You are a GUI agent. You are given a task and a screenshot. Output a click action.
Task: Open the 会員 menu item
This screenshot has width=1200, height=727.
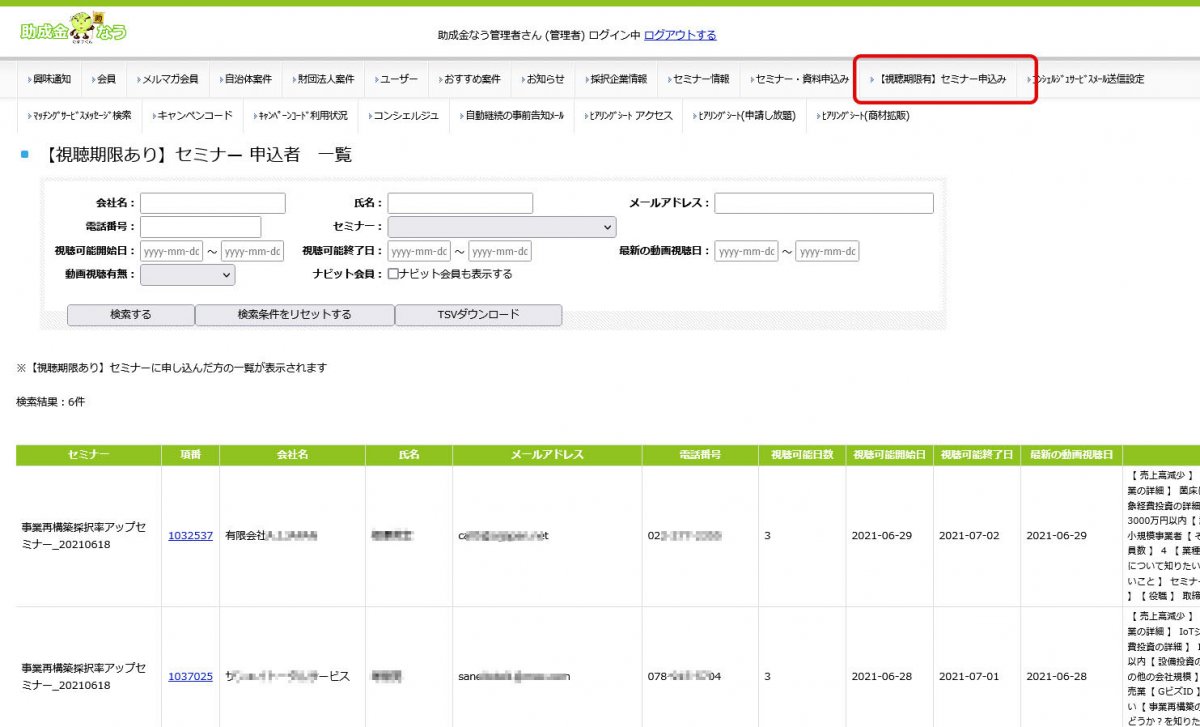(105, 79)
